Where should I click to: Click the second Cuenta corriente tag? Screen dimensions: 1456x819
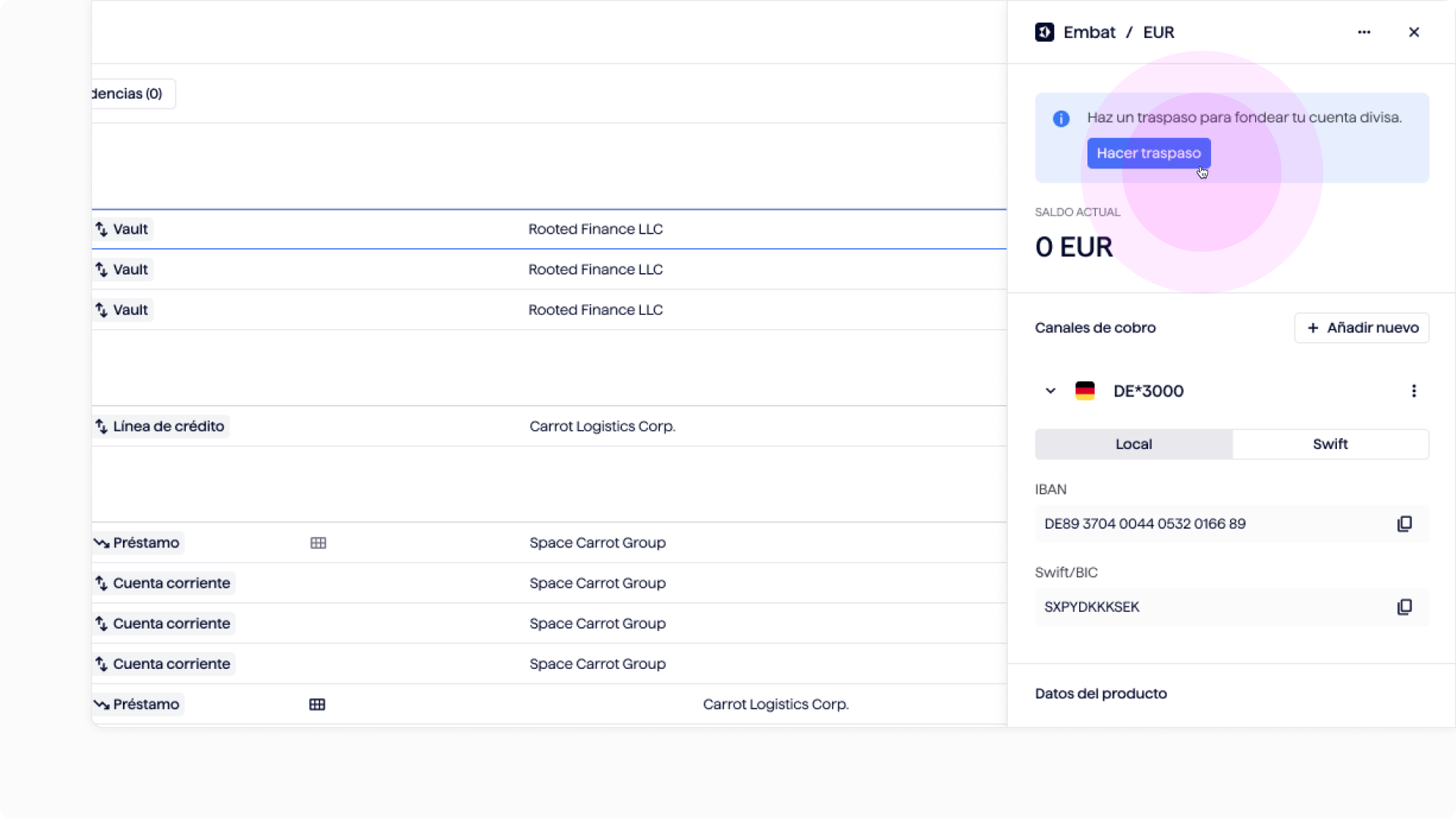coord(163,623)
